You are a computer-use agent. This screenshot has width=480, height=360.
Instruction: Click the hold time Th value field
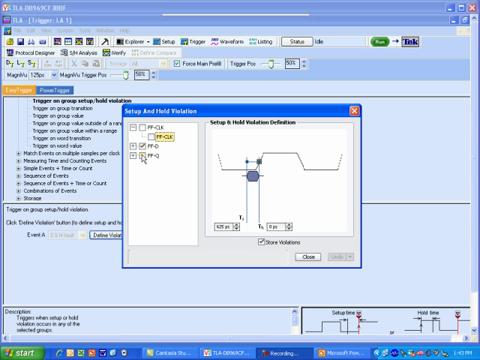point(276,227)
